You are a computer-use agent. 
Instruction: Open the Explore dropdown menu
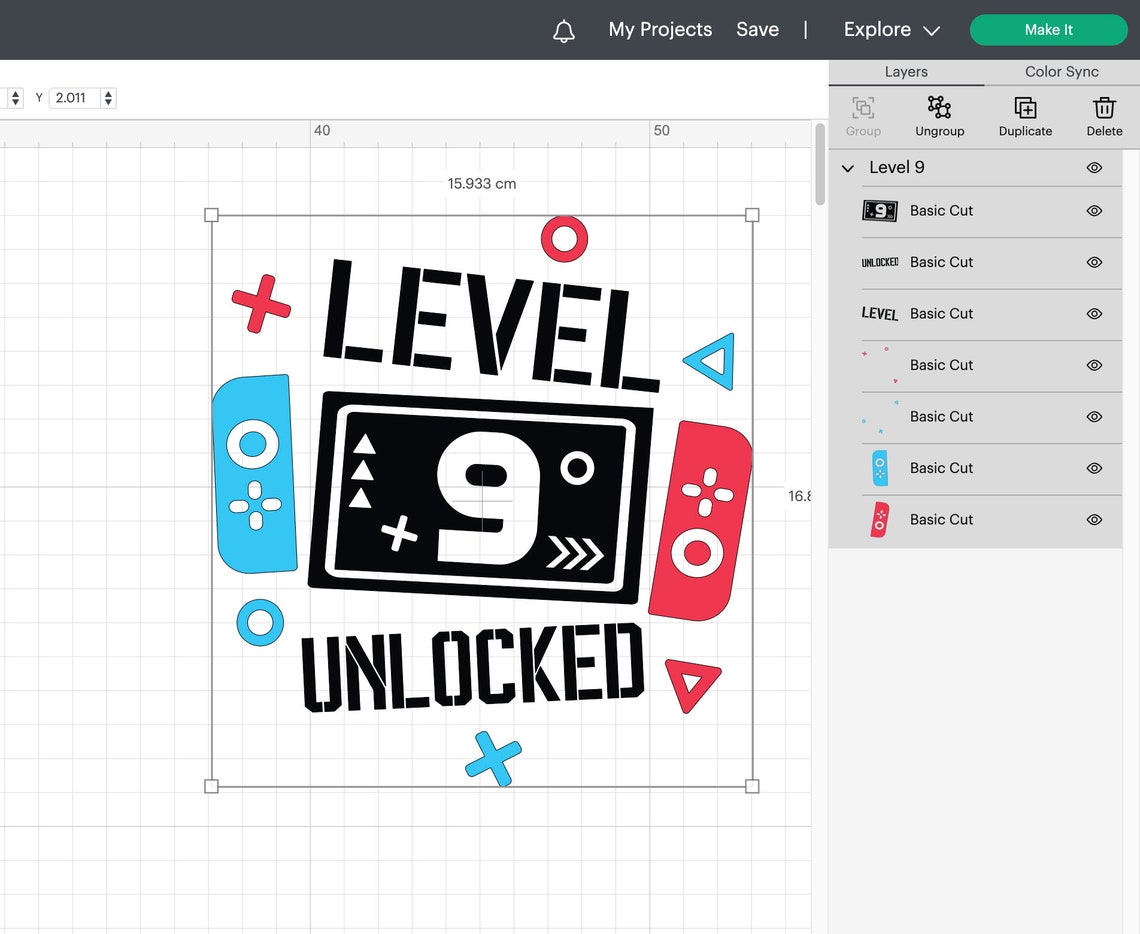click(x=889, y=30)
